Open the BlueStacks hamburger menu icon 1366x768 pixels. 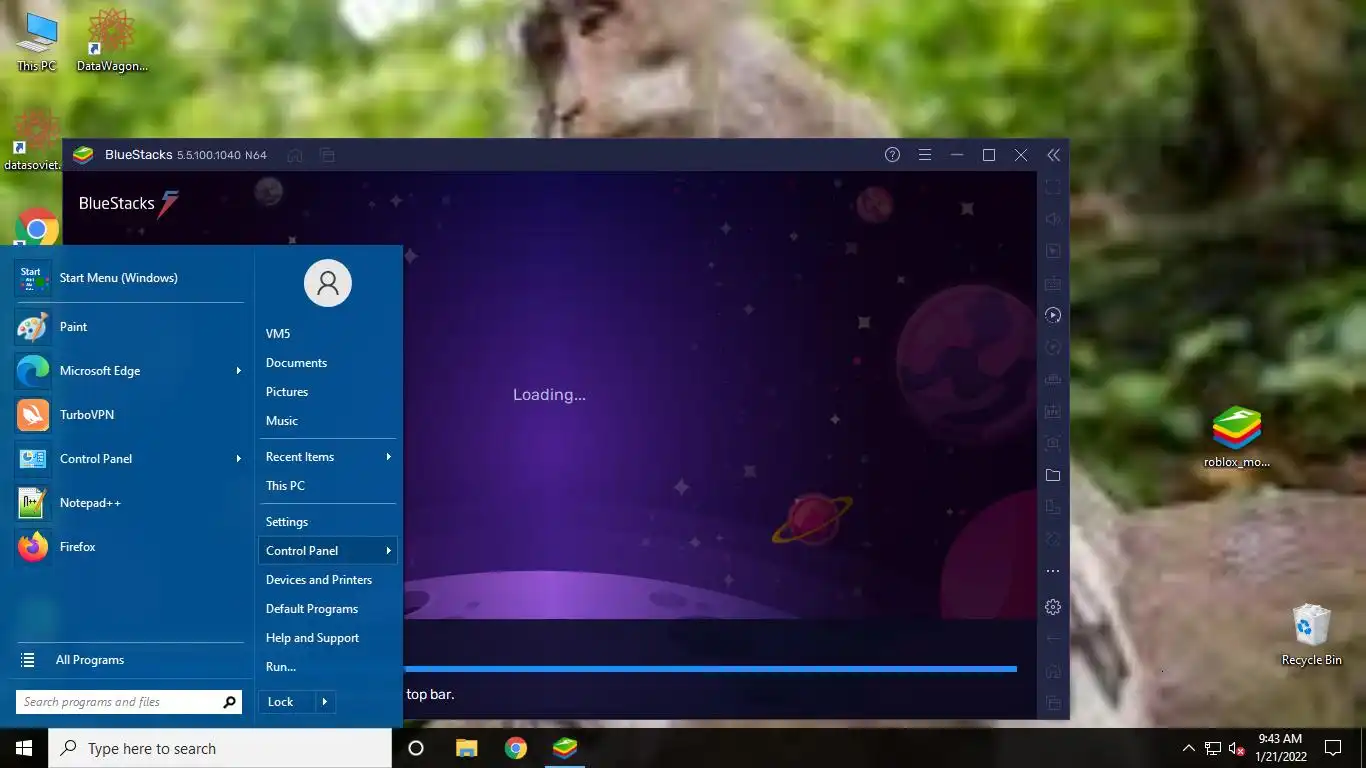[x=925, y=155]
